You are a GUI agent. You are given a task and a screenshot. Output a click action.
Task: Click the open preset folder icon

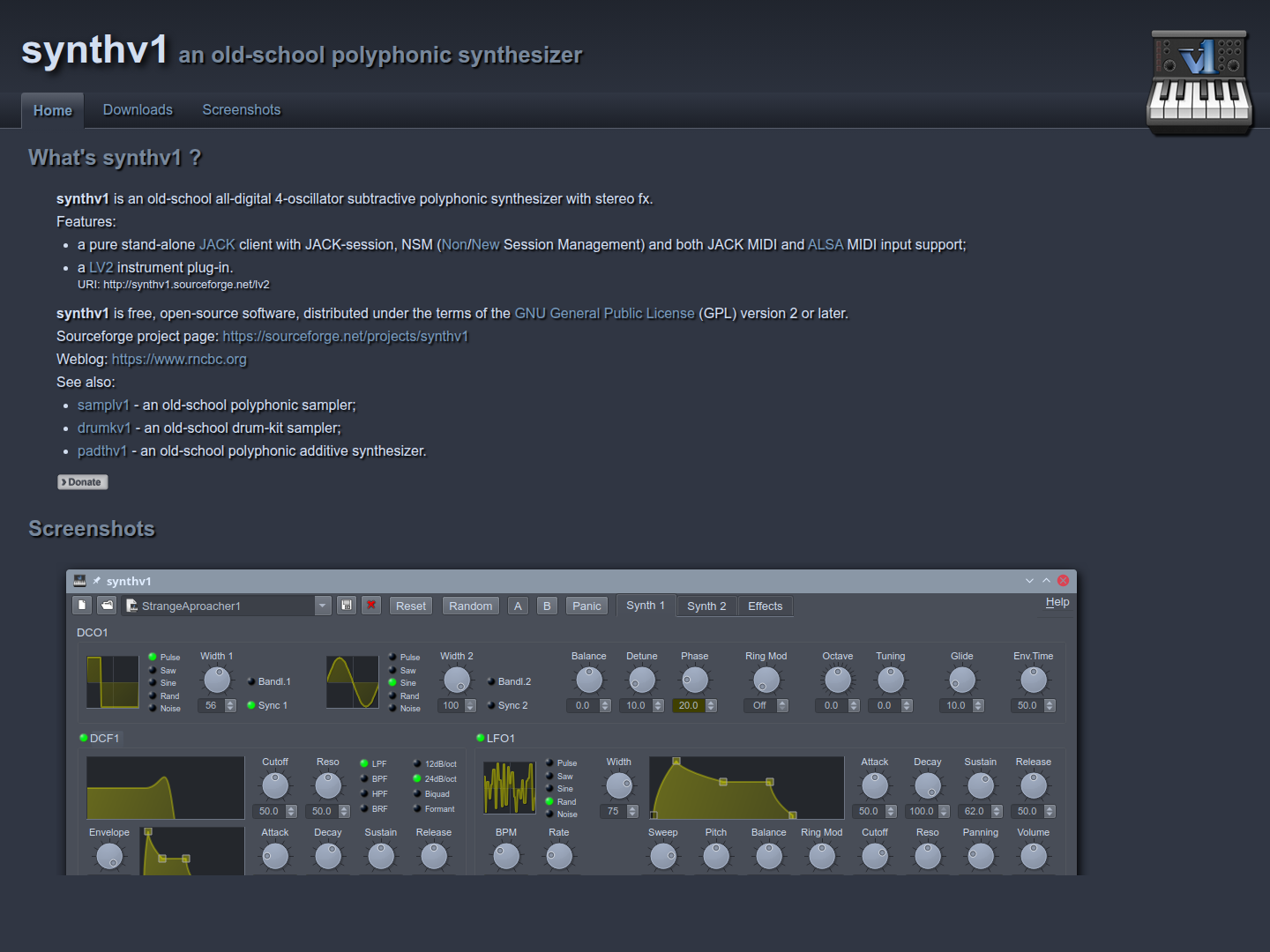(107, 606)
